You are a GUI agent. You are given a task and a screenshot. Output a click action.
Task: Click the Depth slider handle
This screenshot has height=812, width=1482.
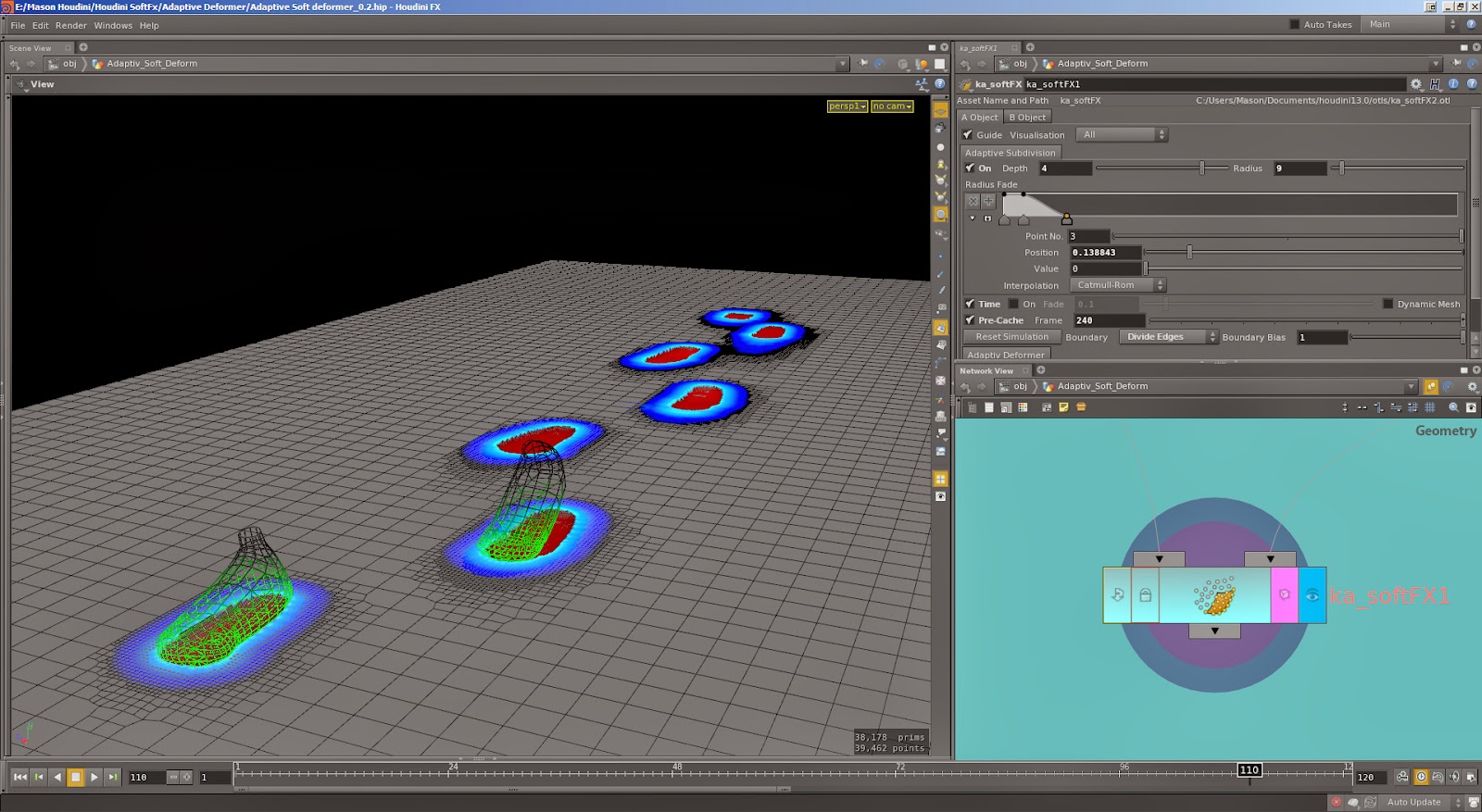coord(1202,169)
